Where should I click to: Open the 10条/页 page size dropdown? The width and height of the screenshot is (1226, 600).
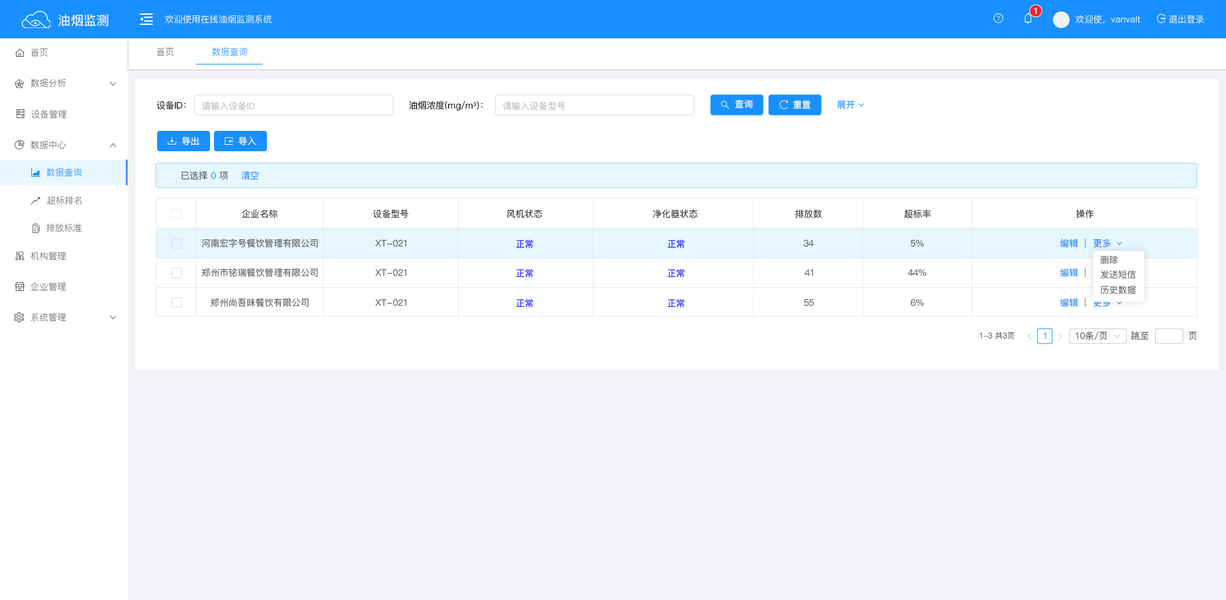tap(1098, 336)
